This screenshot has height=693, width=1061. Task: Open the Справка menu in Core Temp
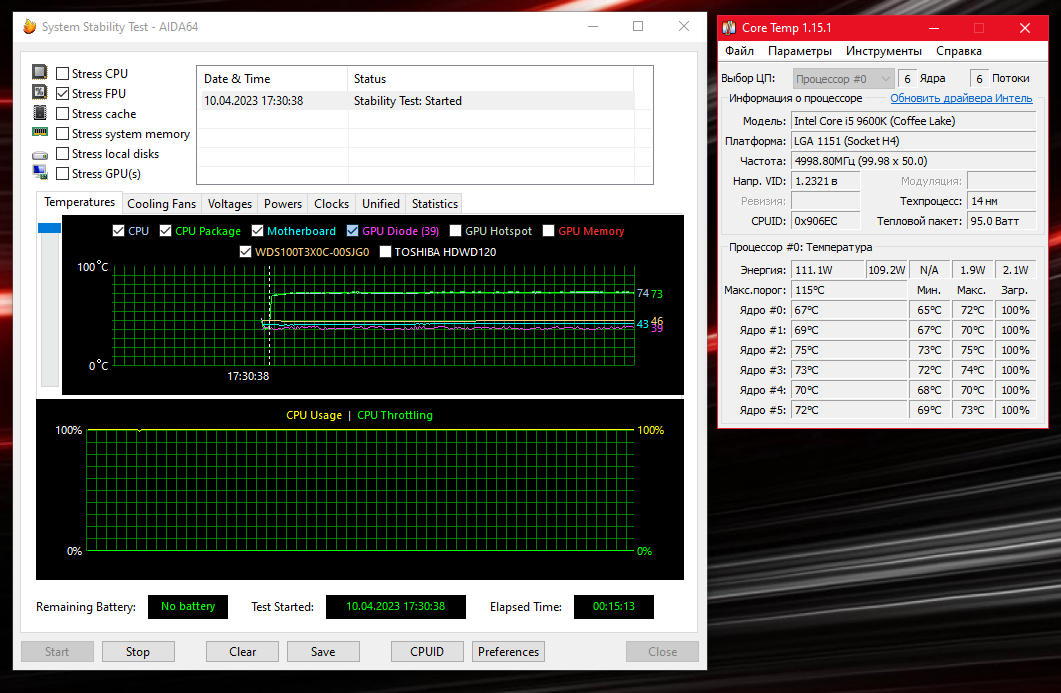click(959, 51)
